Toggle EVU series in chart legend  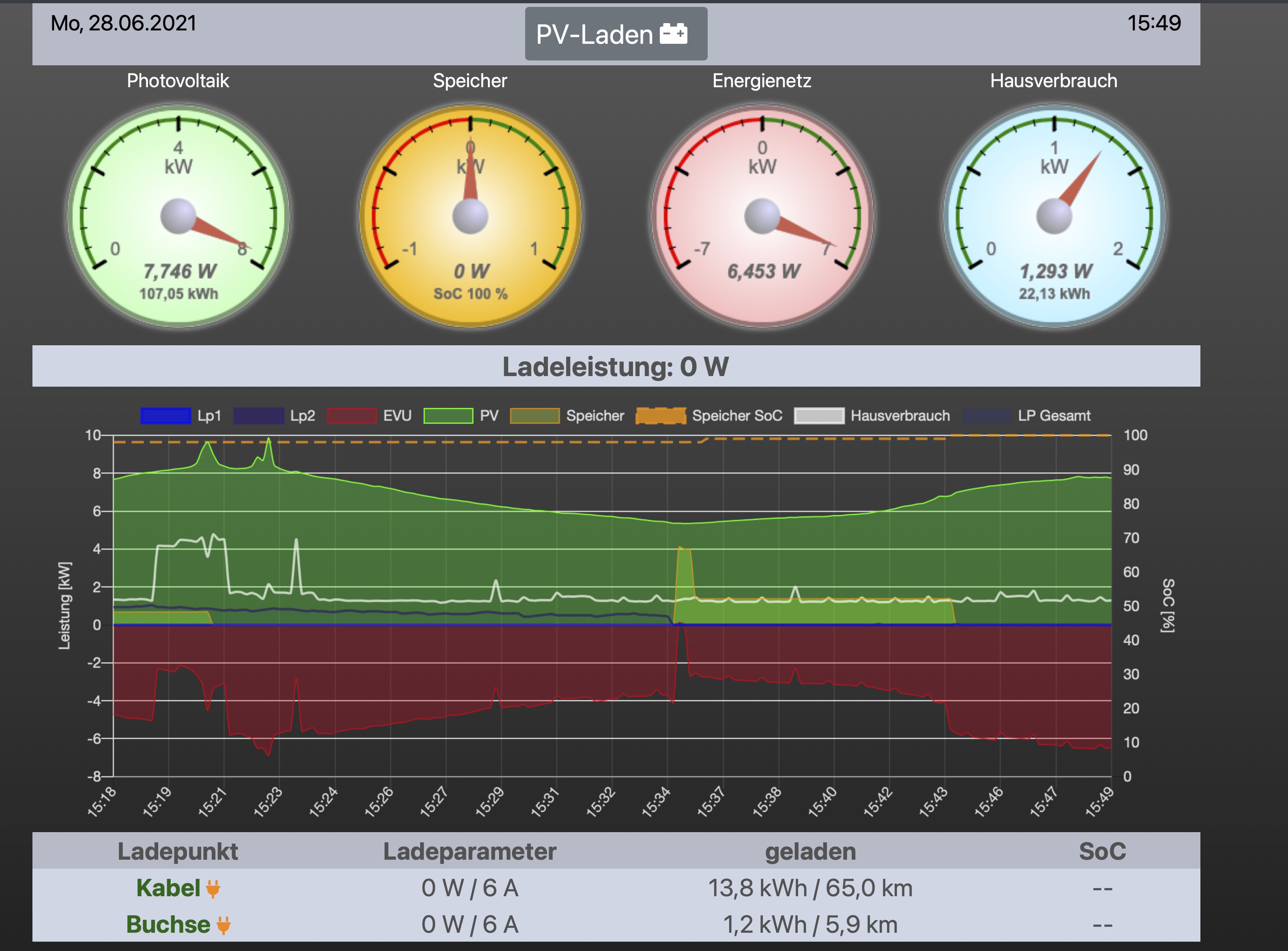click(x=352, y=415)
